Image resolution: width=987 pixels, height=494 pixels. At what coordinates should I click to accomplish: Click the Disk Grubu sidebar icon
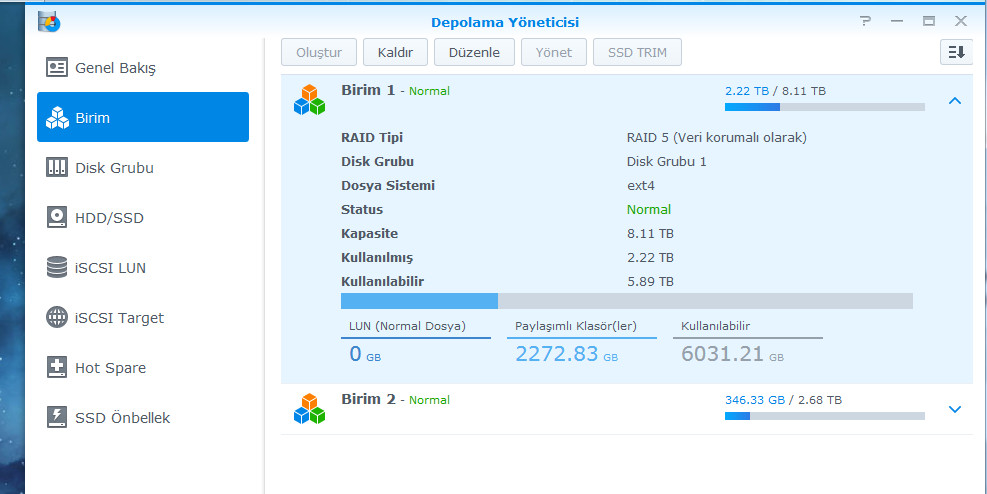[57, 168]
